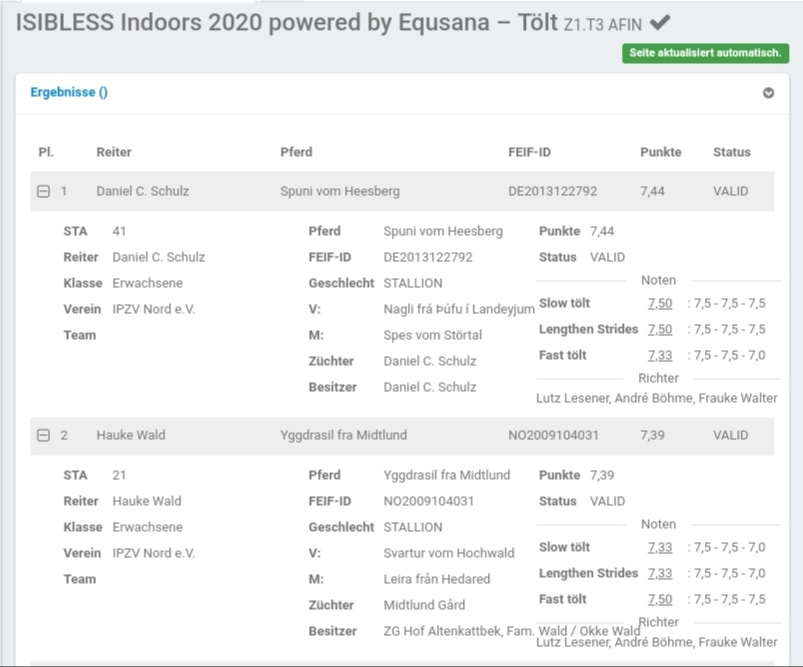803x667 pixels.
Task: Click the 7,39 points in row 2
Action: click(x=652, y=435)
